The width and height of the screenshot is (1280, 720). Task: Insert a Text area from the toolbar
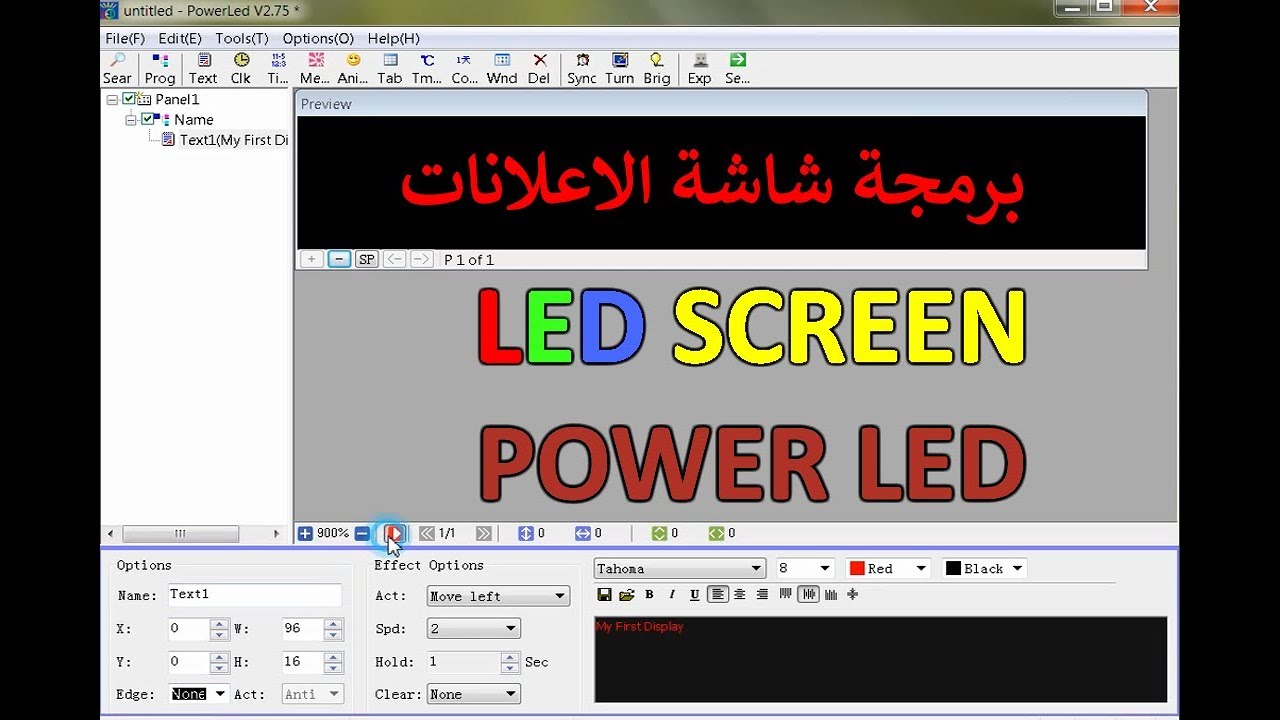tap(203, 69)
